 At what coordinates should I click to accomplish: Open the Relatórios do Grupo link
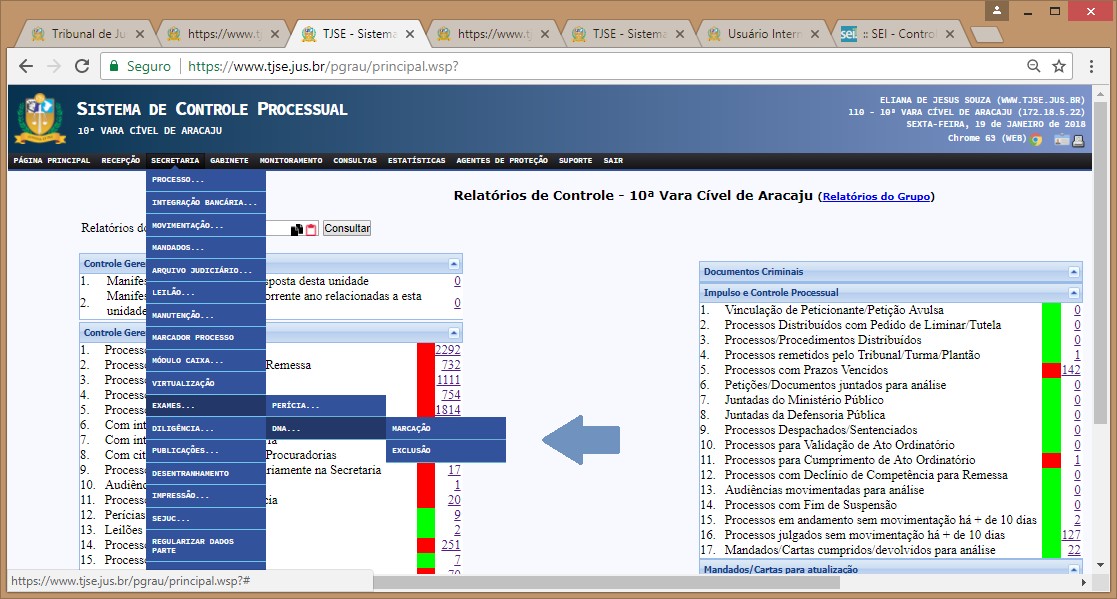point(876,197)
